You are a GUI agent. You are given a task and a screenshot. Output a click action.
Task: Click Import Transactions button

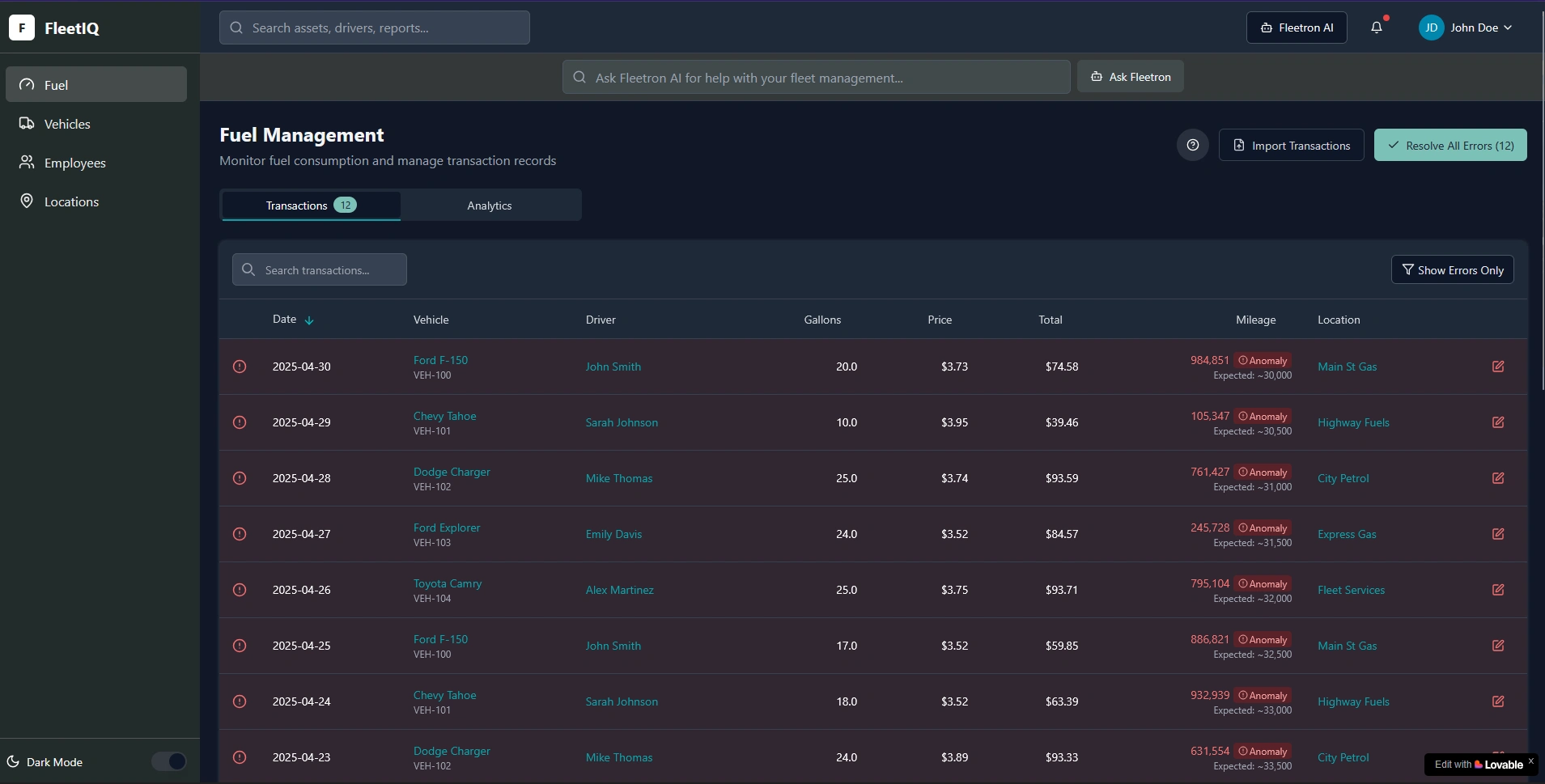(1291, 146)
